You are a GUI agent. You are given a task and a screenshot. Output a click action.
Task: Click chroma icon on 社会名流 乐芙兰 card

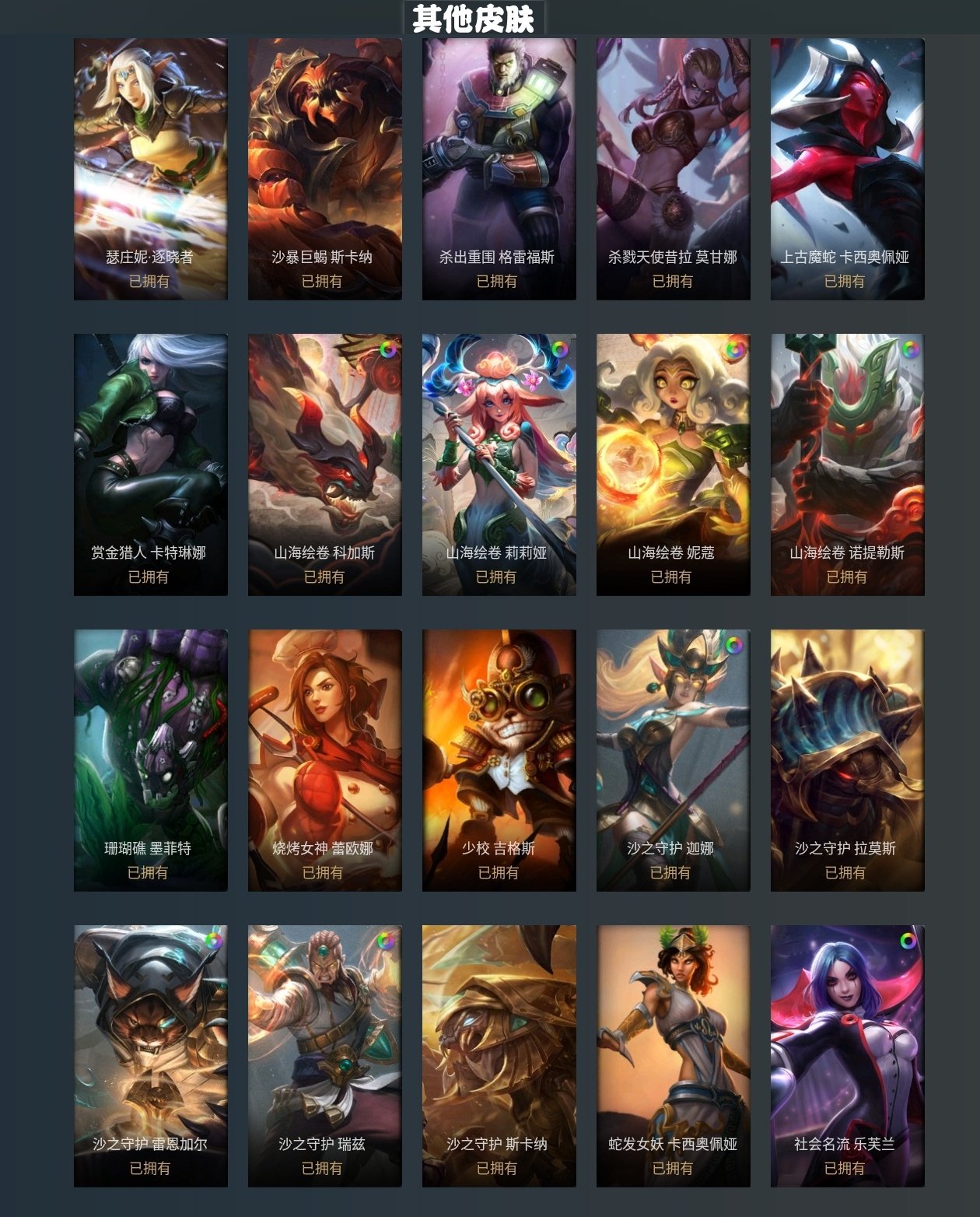click(908, 941)
